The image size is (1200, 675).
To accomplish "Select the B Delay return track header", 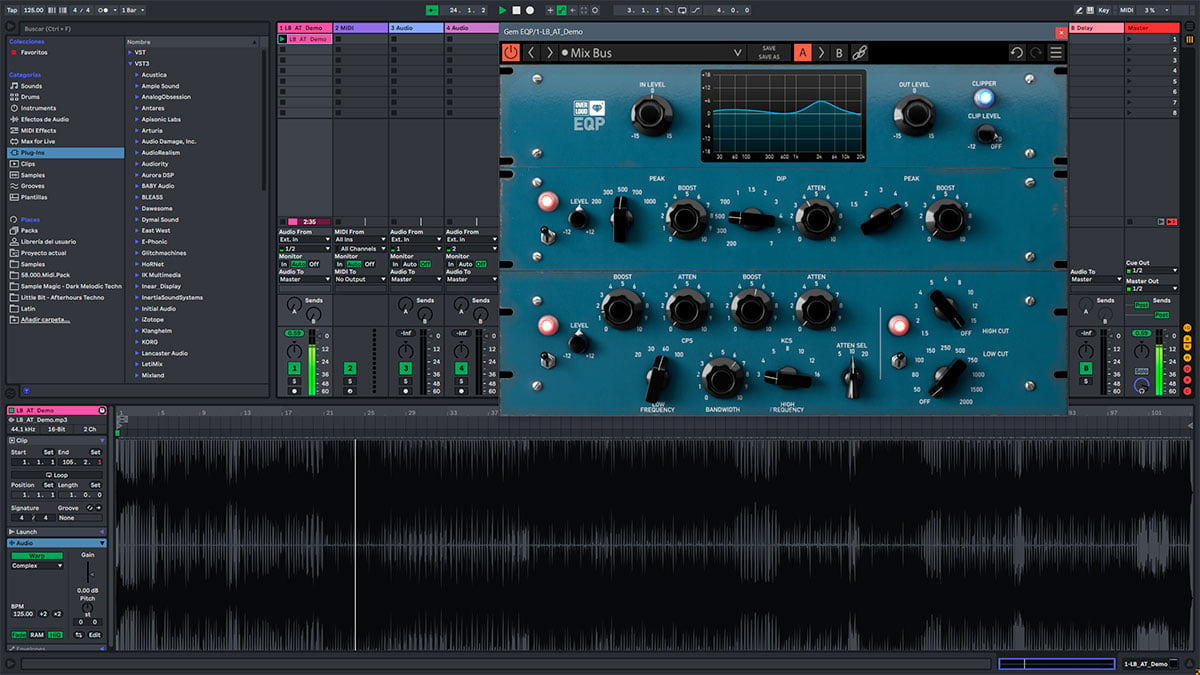I will [x=1096, y=28].
